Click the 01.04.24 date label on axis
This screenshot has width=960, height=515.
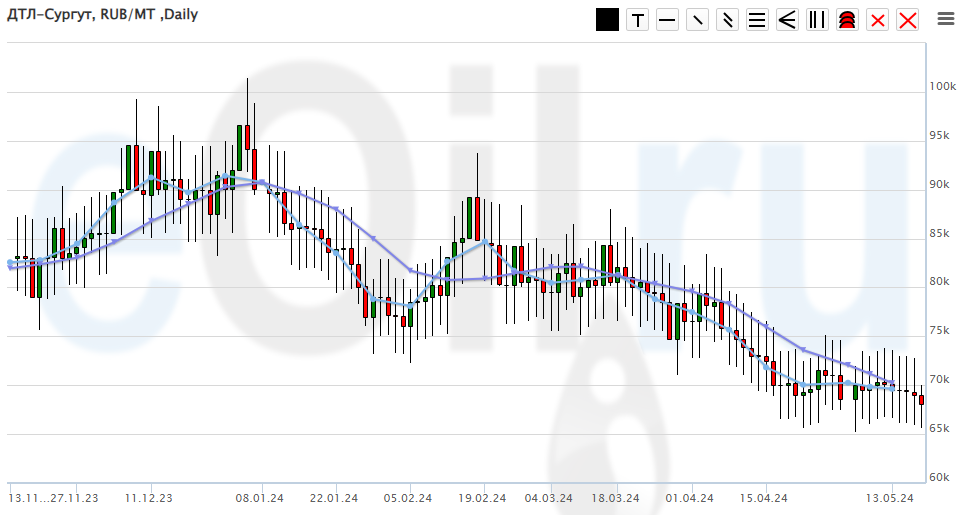[689, 497]
